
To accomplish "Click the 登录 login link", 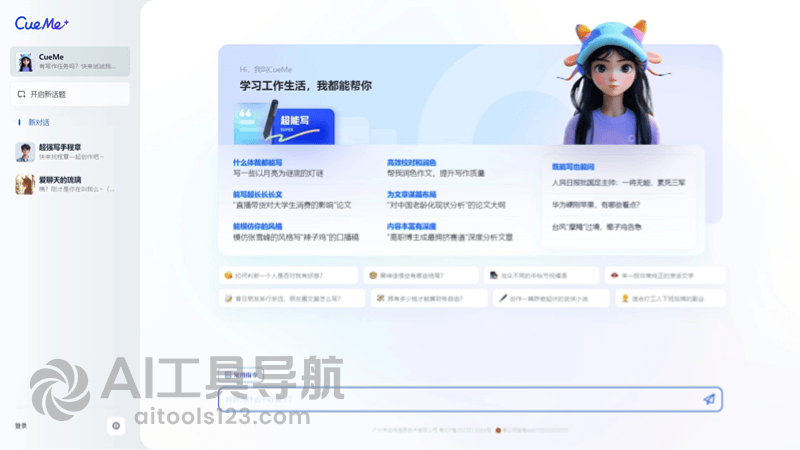I will pos(21,426).
